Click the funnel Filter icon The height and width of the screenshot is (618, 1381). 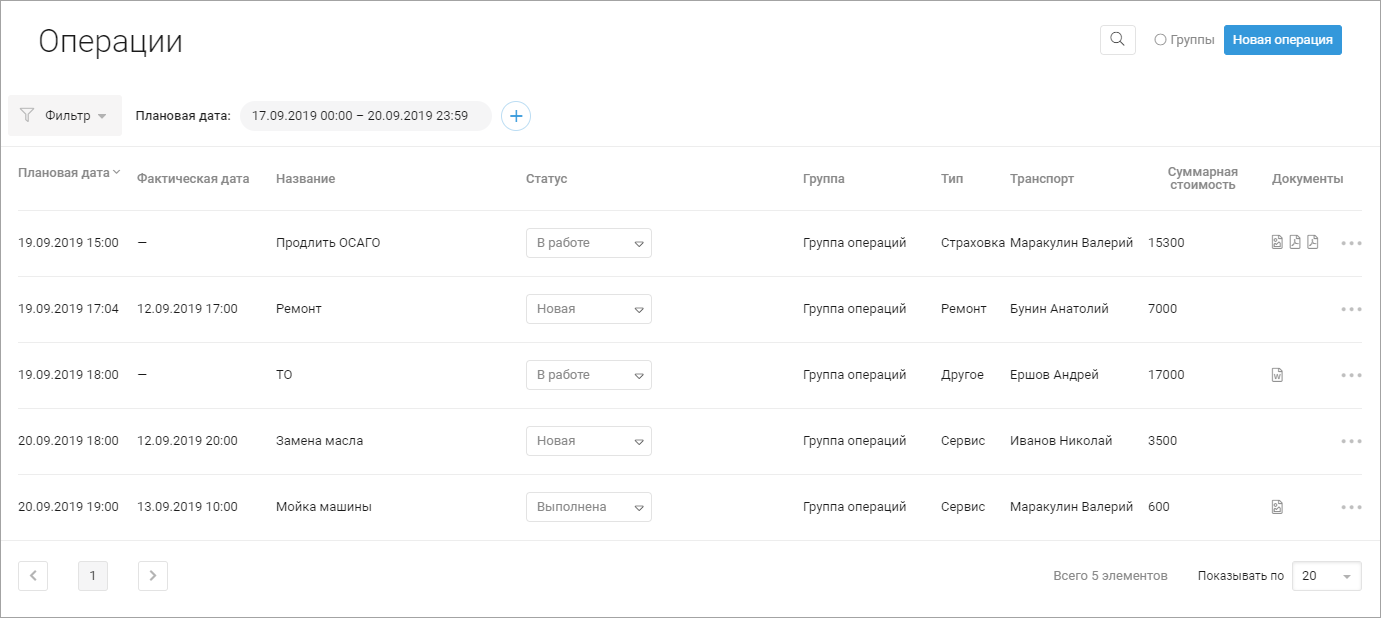point(27,115)
